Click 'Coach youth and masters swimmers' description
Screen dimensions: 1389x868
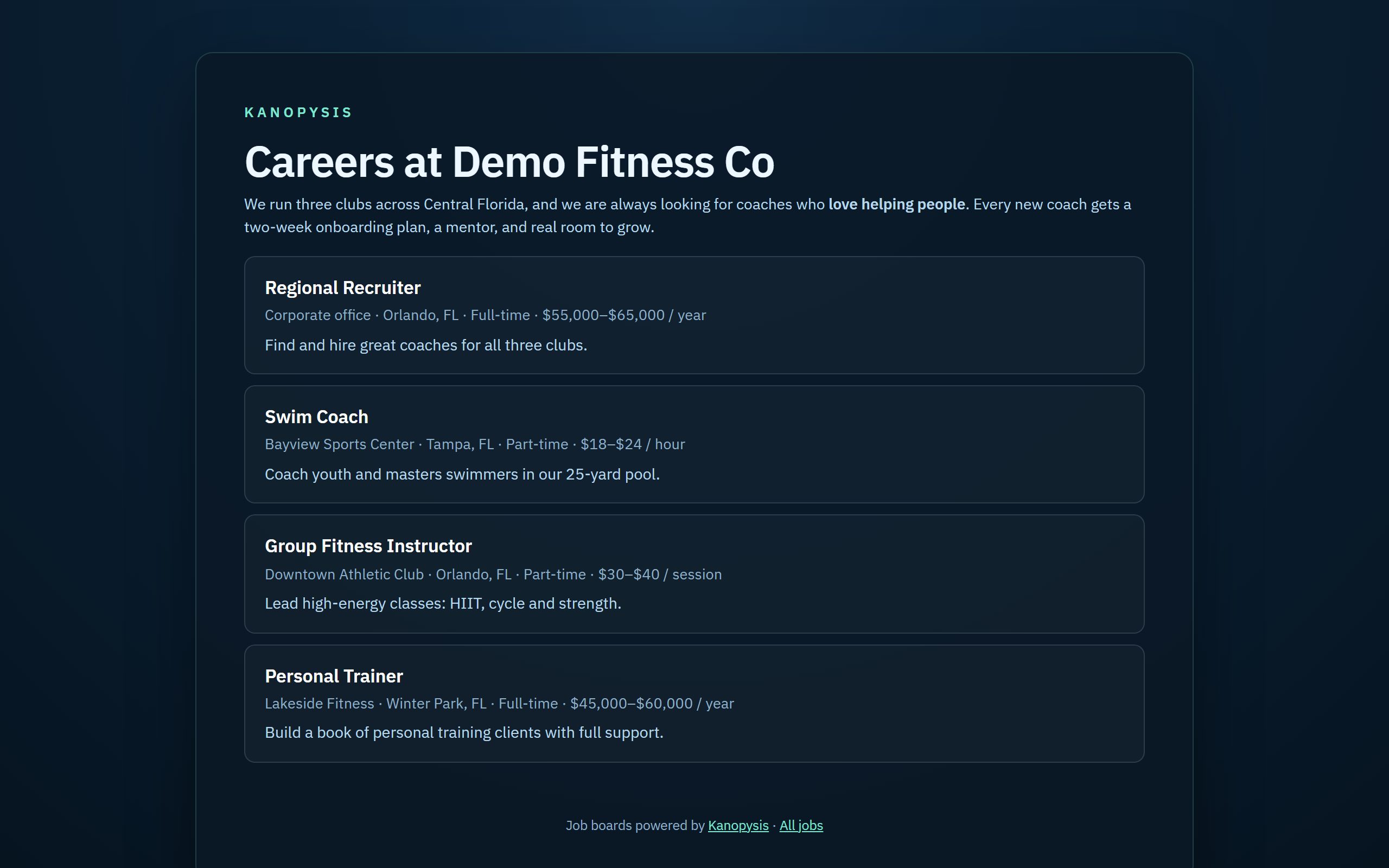coord(462,474)
